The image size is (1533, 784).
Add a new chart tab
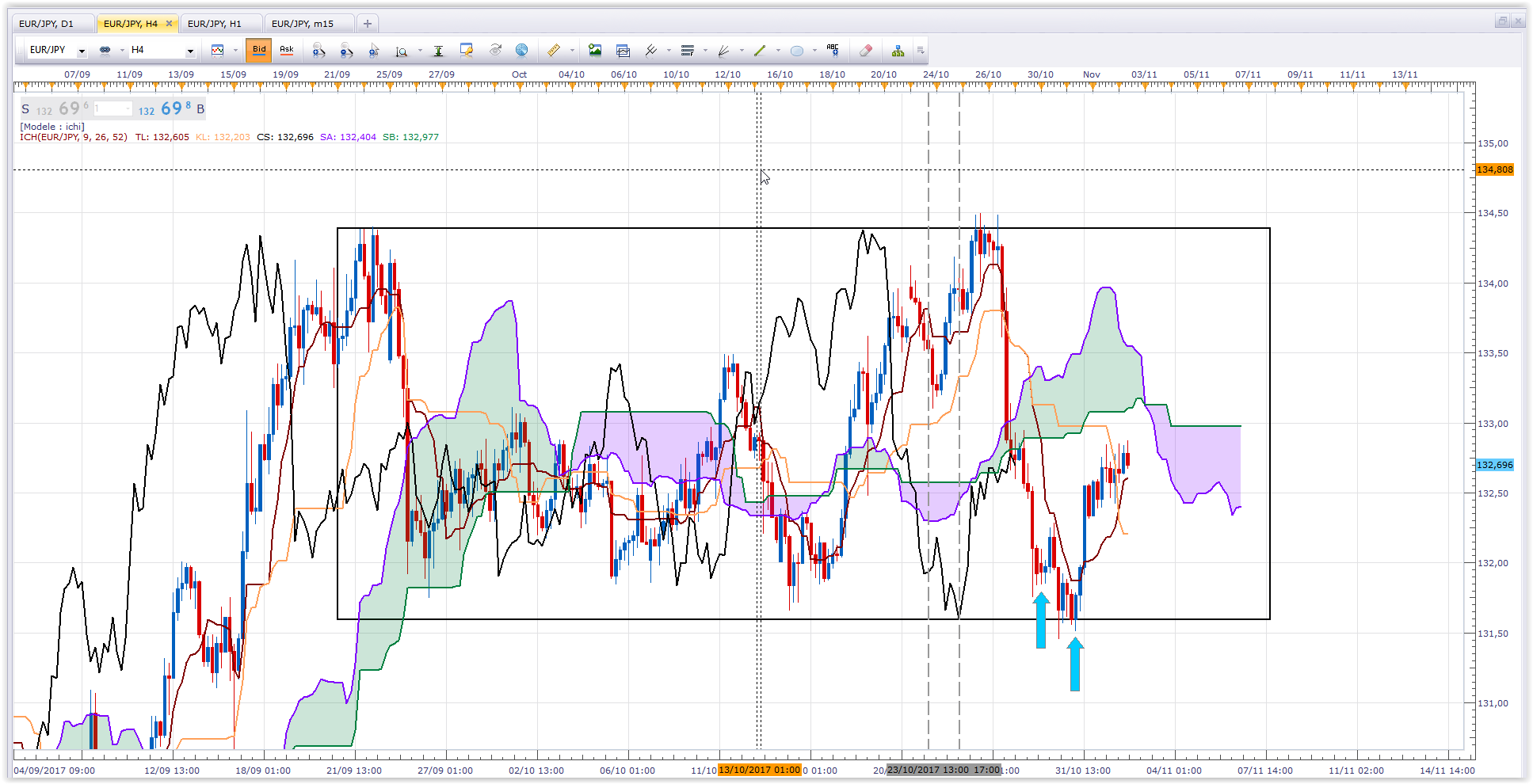pos(368,24)
